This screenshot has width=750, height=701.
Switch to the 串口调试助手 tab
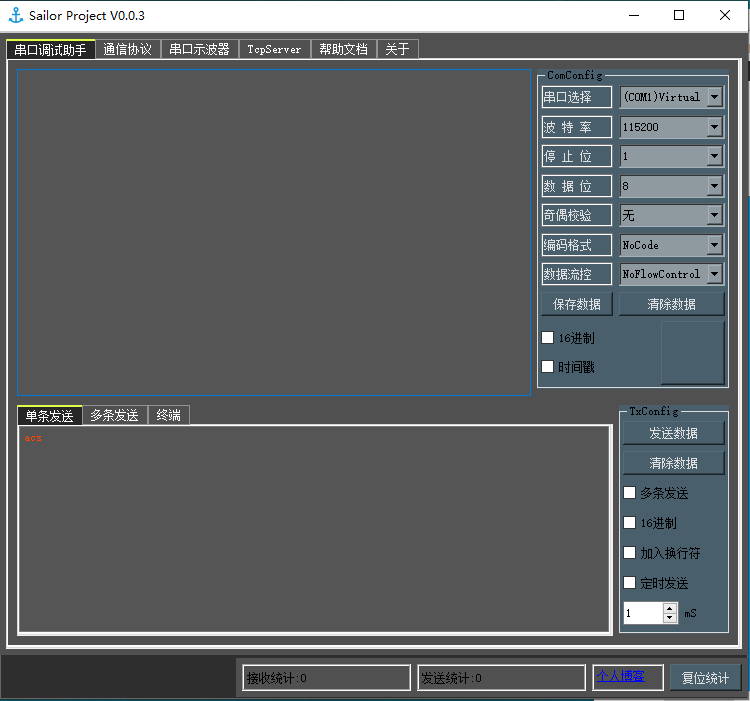click(x=51, y=49)
